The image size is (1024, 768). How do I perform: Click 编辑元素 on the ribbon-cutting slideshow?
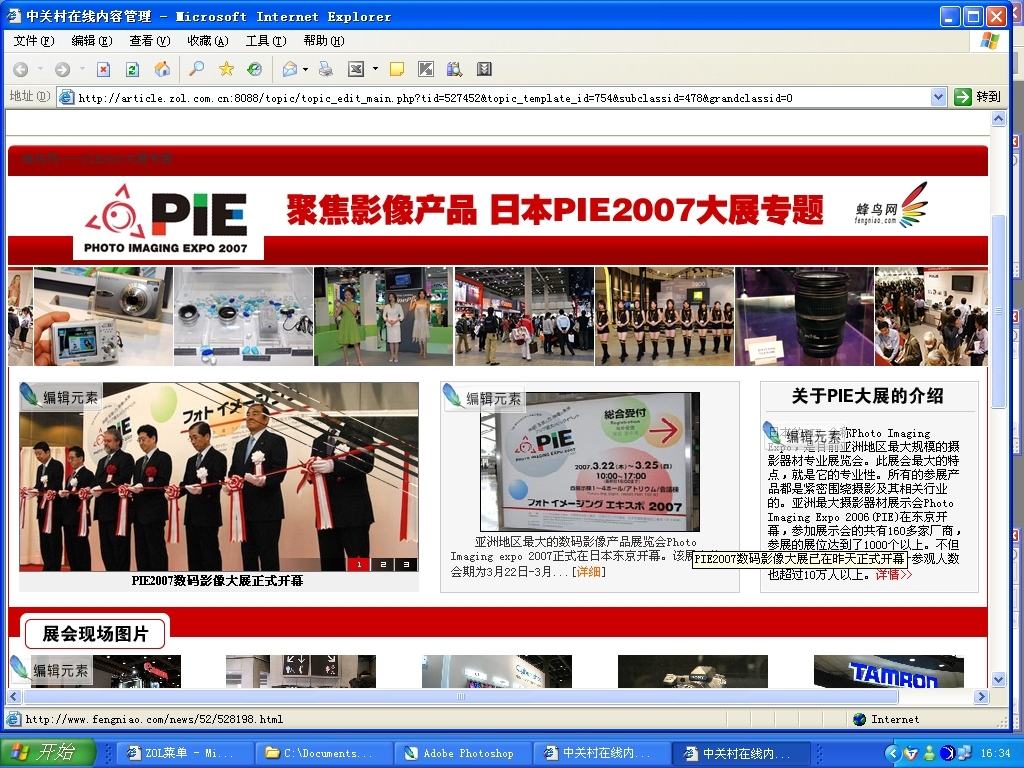click(x=60, y=396)
